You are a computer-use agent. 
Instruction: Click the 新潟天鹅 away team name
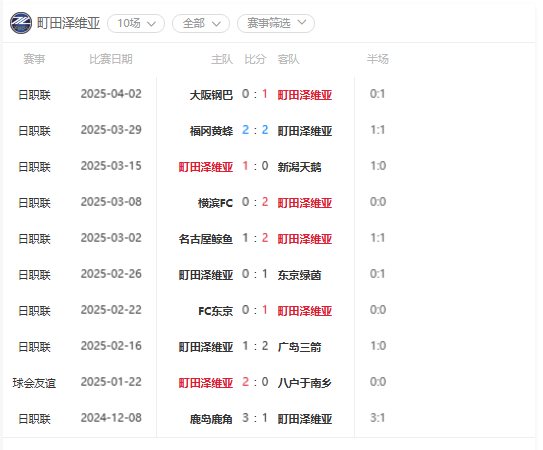tap(299, 167)
